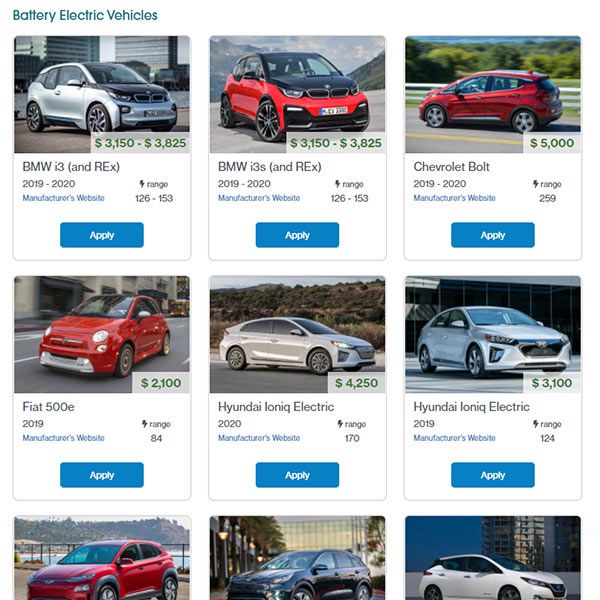Click Apply for 2020 Hyundai Ioniq Electric
The width and height of the screenshot is (600, 600).
click(x=297, y=475)
